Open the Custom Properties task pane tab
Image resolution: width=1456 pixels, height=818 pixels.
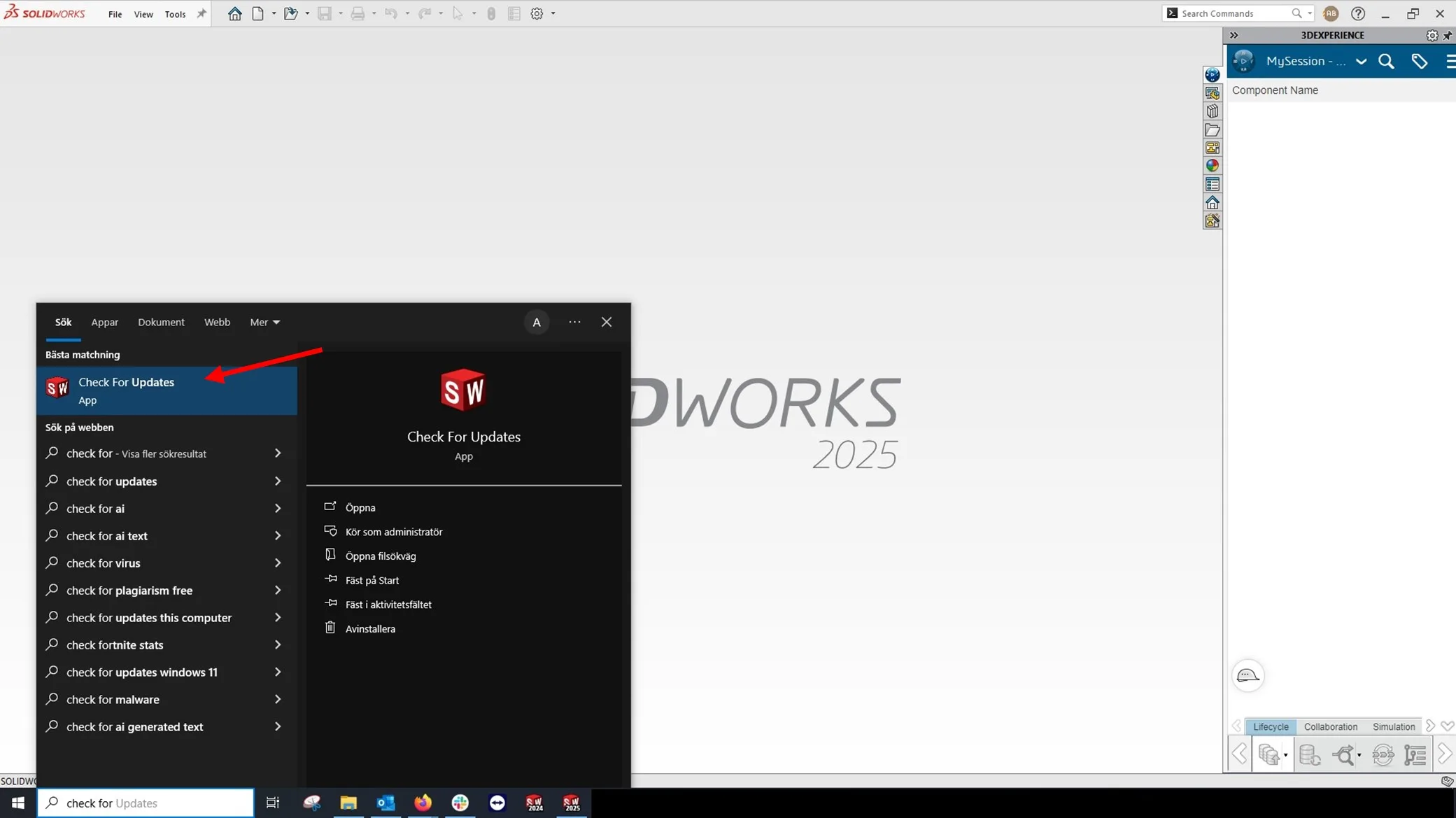click(x=1213, y=185)
